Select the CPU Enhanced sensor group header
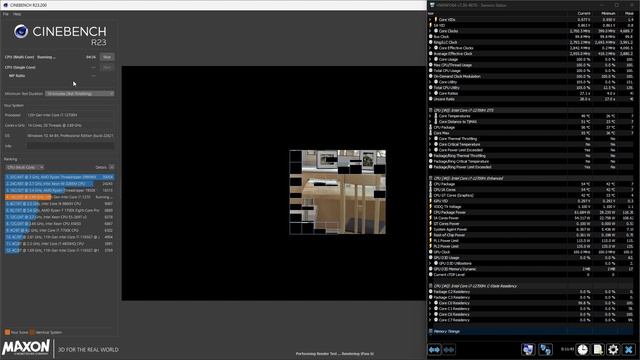The image size is (640, 360). click(x=531, y=178)
